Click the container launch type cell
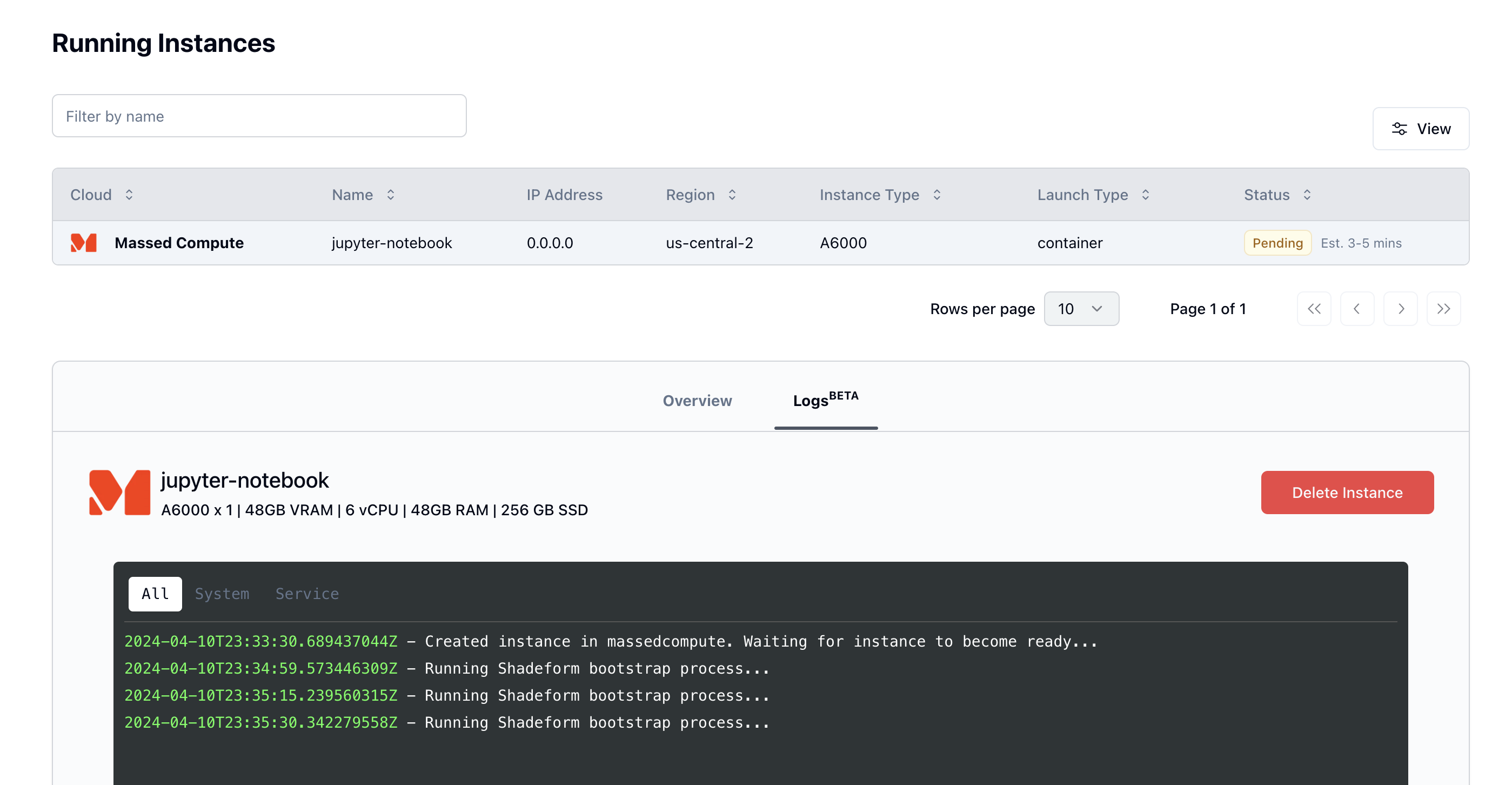Image resolution: width=1512 pixels, height=785 pixels. point(1069,243)
